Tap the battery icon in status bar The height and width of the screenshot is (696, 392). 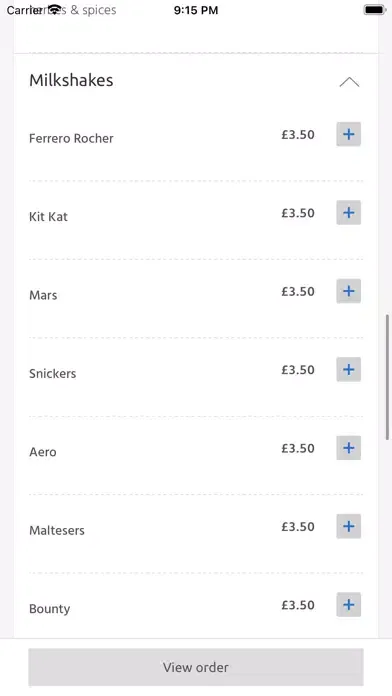pyautogui.click(x=375, y=10)
